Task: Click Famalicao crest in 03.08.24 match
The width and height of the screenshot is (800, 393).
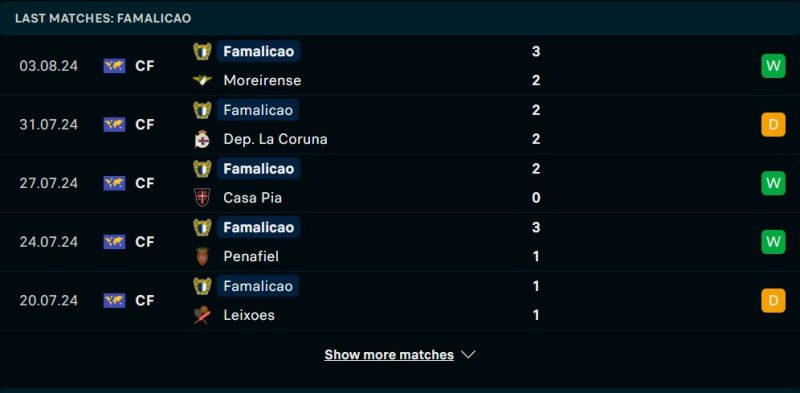Action: (202, 51)
